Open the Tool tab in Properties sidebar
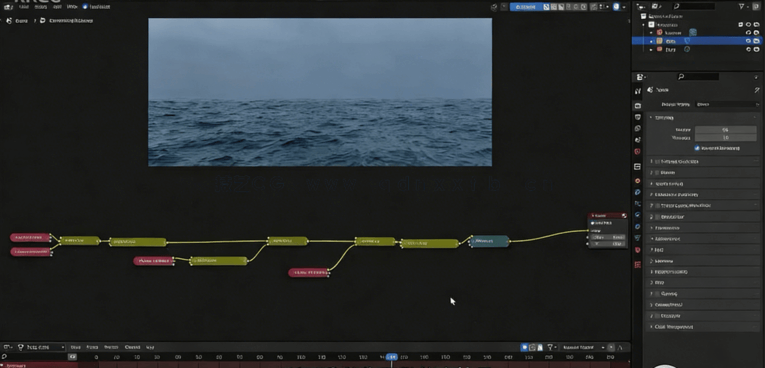Image resolution: width=765 pixels, height=368 pixels. (638, 91)
